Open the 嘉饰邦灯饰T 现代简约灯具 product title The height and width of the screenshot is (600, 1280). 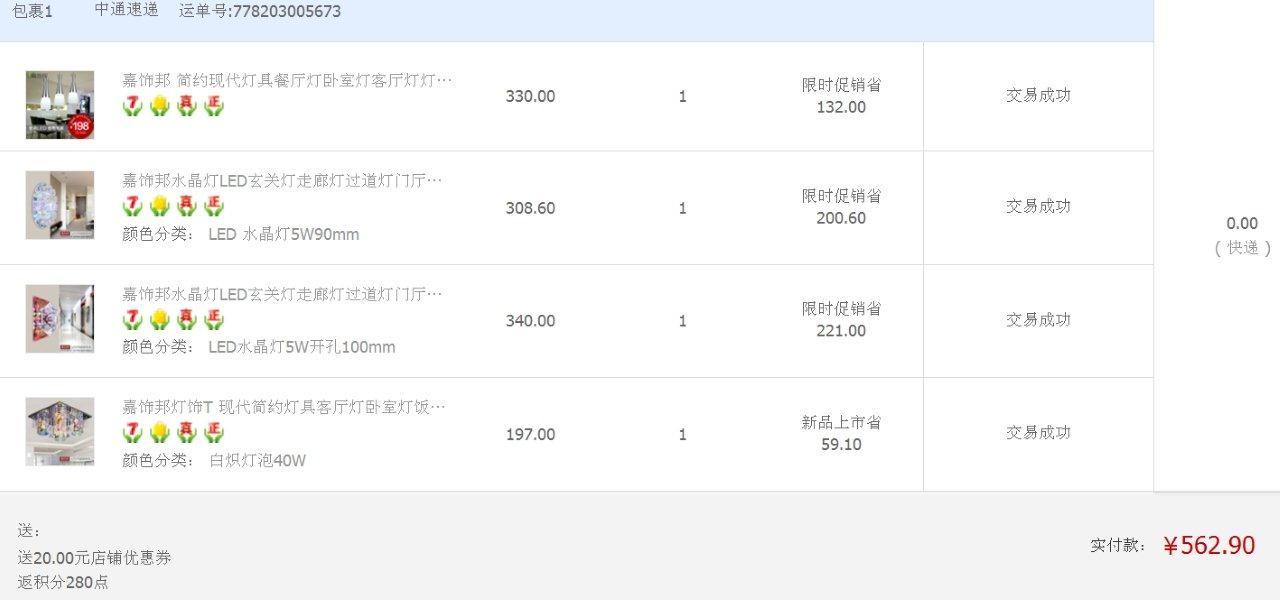[x=284, y=407]
